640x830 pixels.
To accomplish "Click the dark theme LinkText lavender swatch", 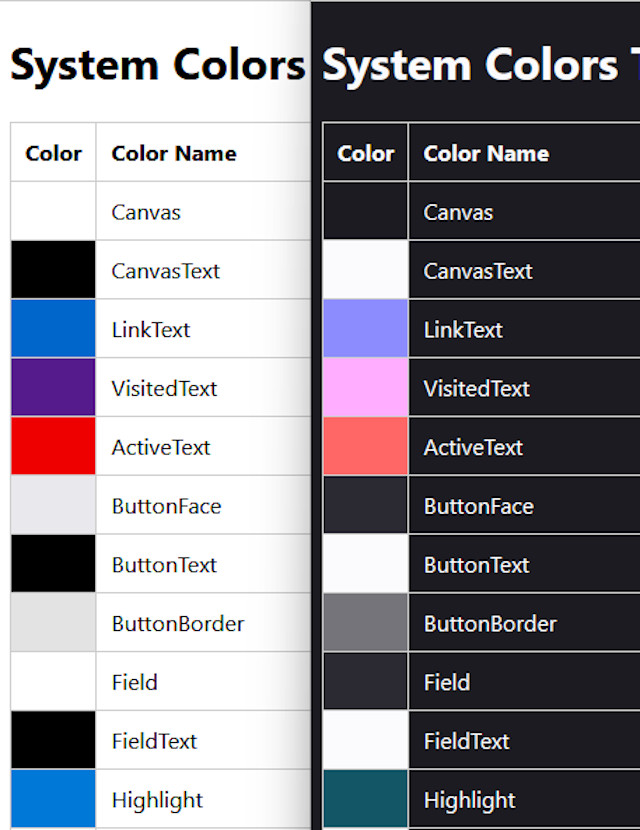I will pos(366,328).
